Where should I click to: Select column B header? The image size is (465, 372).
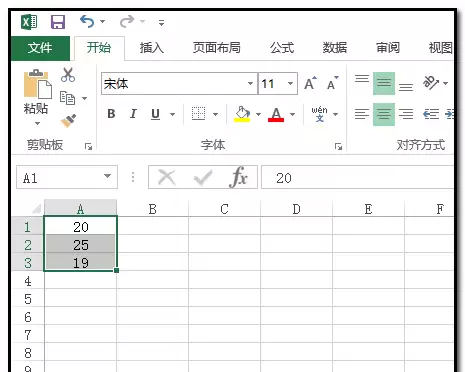click(153, 209)
